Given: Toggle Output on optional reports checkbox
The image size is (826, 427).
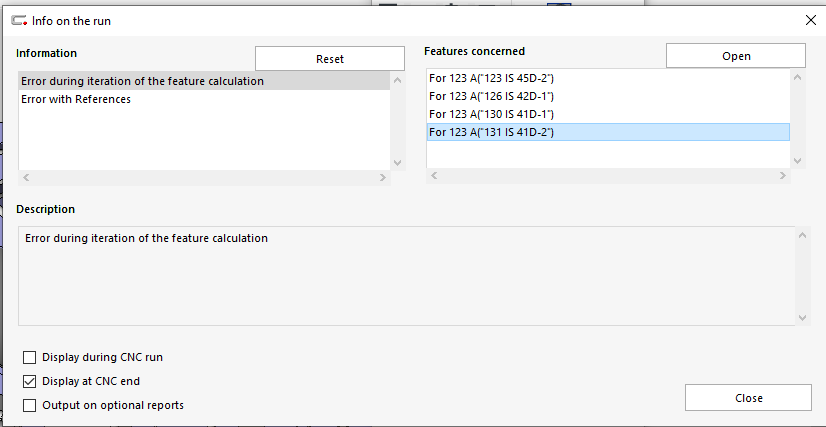Looking at the screenshot, I should tap(30, 405).
